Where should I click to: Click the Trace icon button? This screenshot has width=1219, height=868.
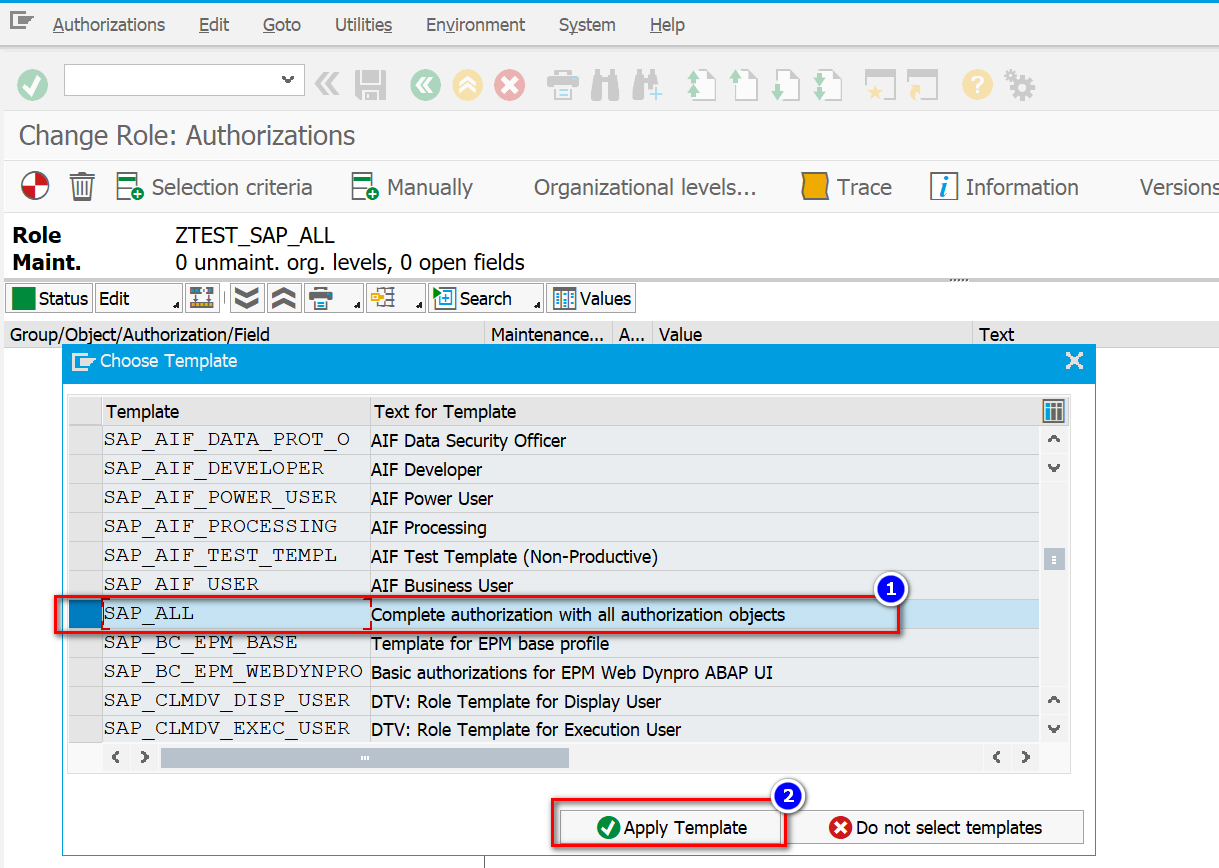tap(846, 187)
